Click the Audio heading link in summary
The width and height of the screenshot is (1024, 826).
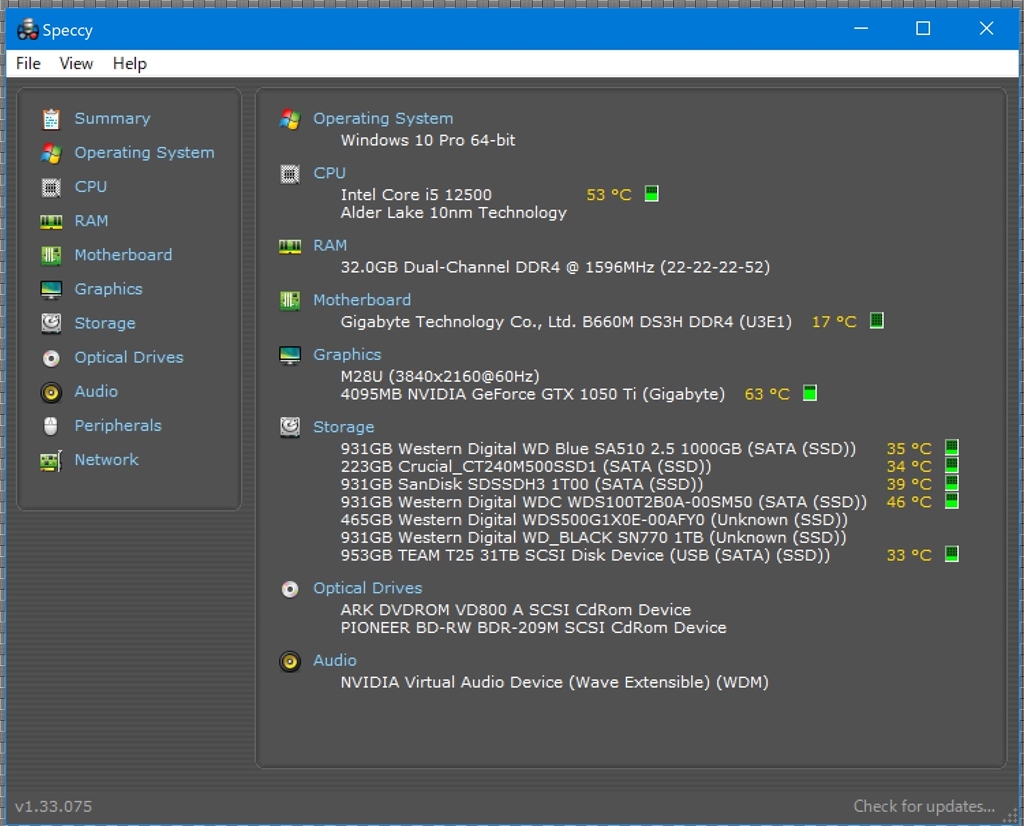(334, 661)
